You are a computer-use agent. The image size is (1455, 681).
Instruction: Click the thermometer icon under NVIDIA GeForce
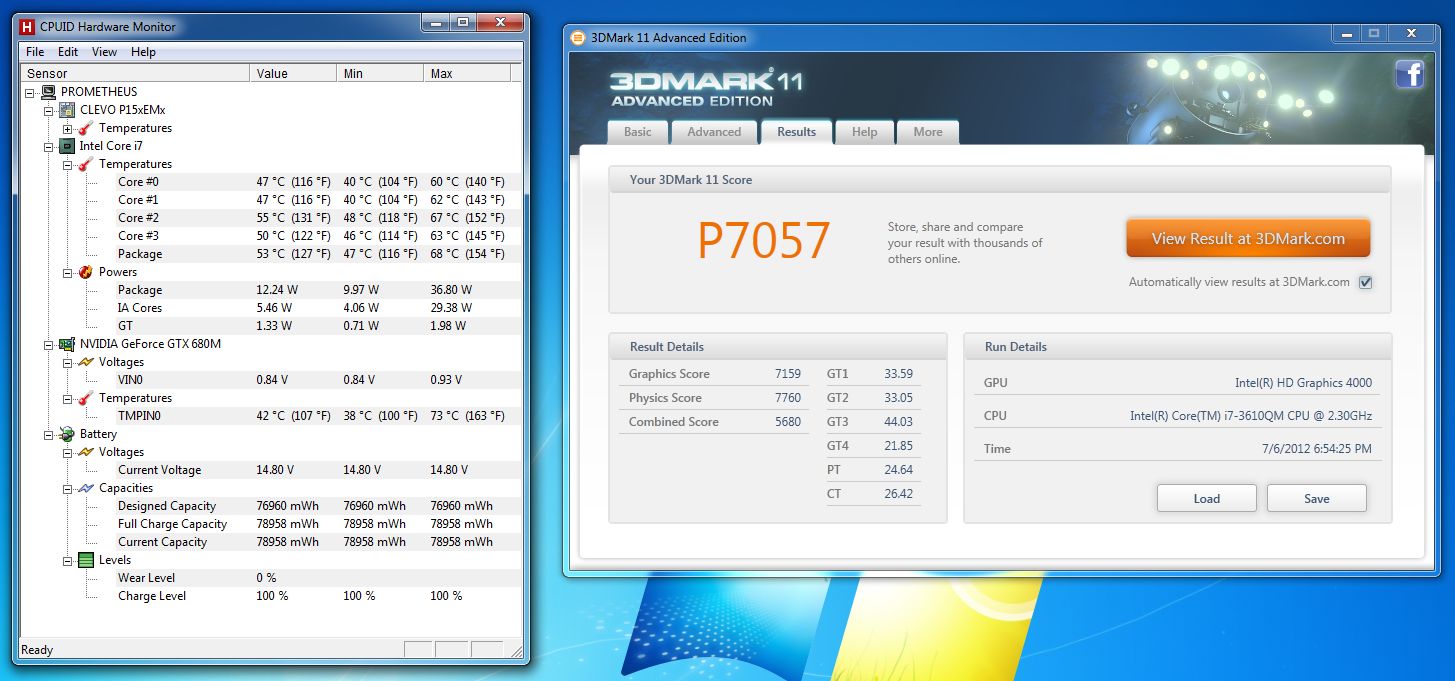86,398
